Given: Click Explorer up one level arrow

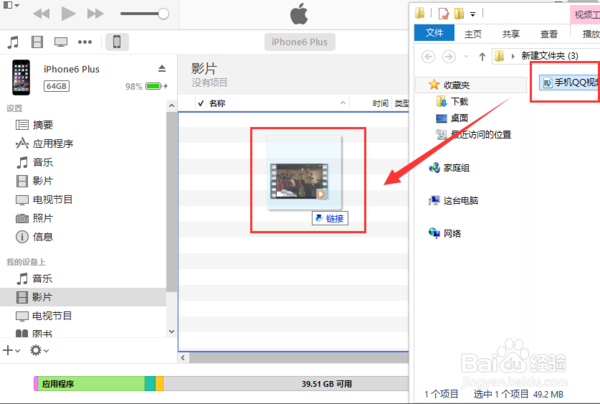Looking at the screenshot, I should [x=482, y=57].
